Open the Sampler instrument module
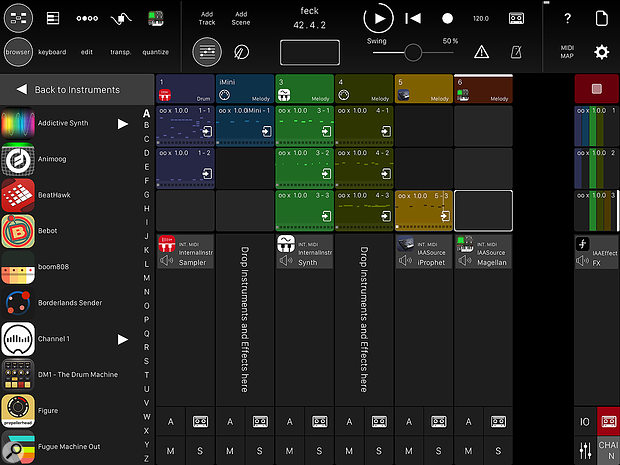Screen dimensions: 620x465 click(x=185, y=251)
